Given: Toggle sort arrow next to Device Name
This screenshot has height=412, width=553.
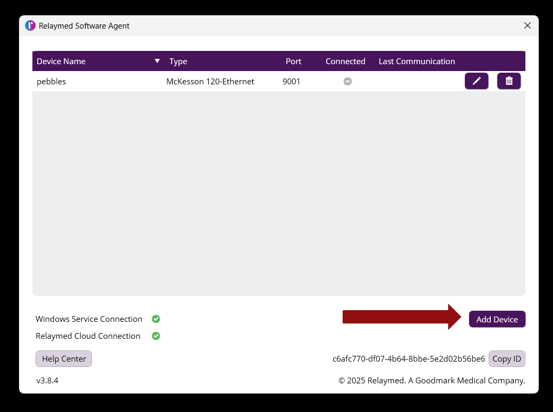Looking at the screenshot, I should pyautogui.click(x=157, y=61).
